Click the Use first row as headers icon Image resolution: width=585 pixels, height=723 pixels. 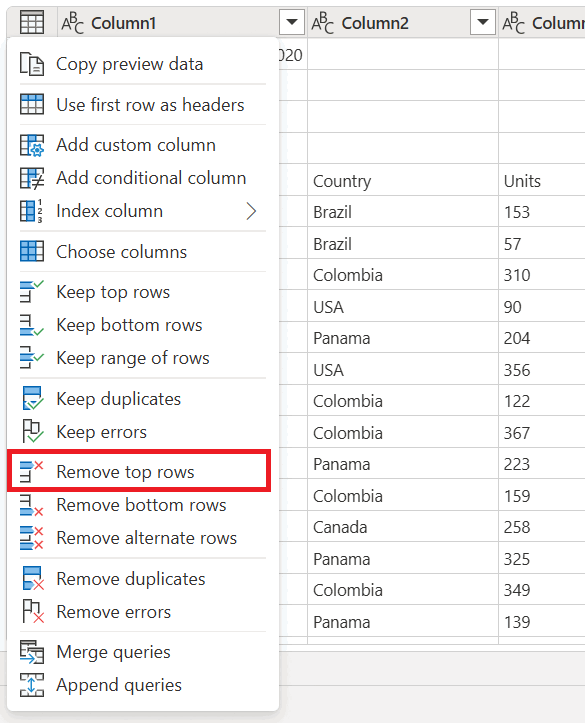click(32, 104)
